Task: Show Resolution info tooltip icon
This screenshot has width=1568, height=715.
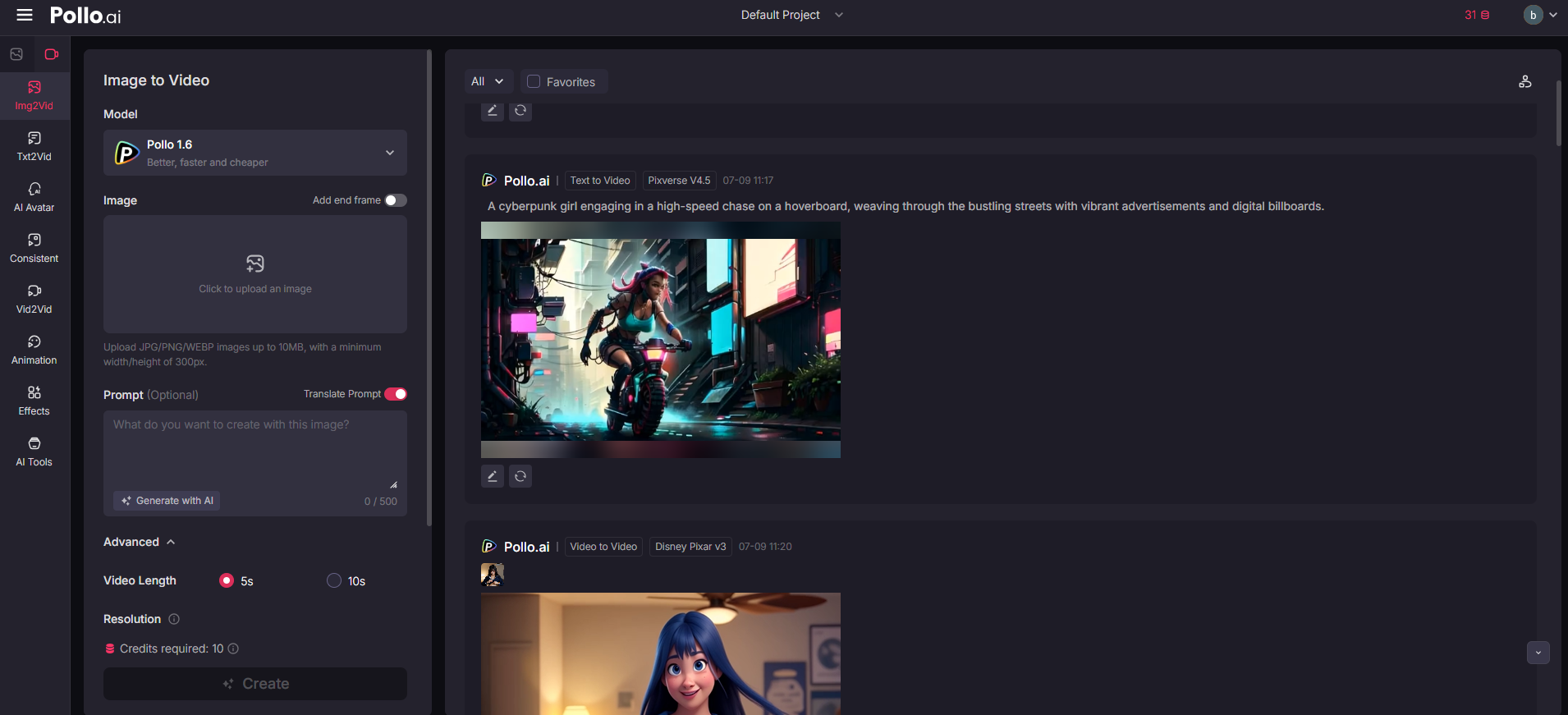Action: click(174, 619)
